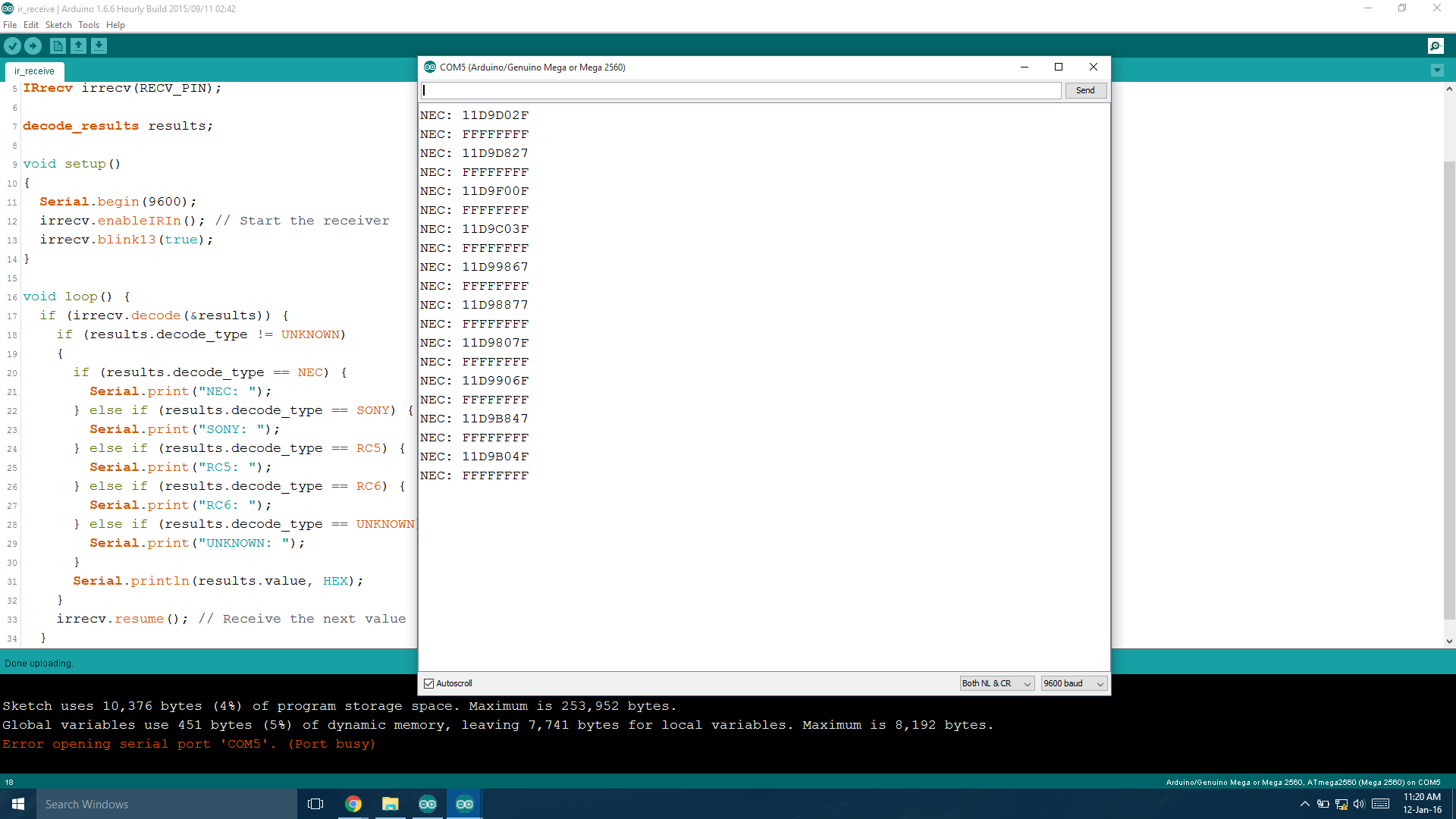Click the Save sketch icon

pyautogui.click(x=99, y=46)
